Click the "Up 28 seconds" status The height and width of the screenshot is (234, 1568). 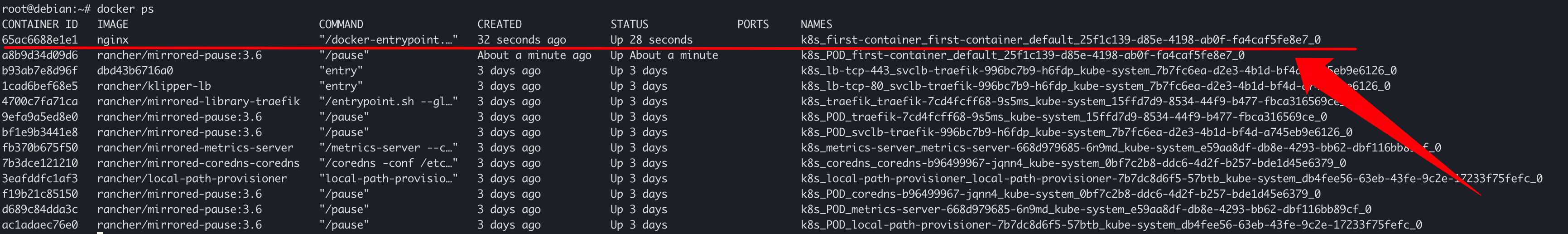[651, 39]
